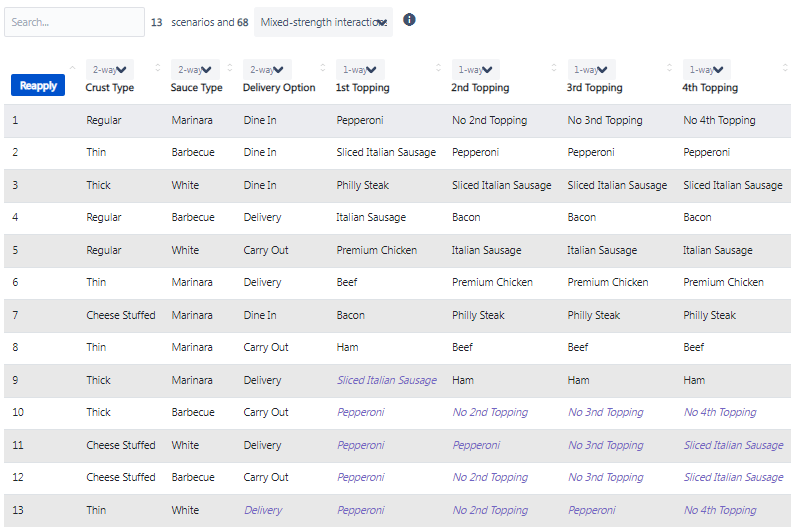
Task: Open the 1-way dropdown for 1st Topping
Action: pos(360,70)
